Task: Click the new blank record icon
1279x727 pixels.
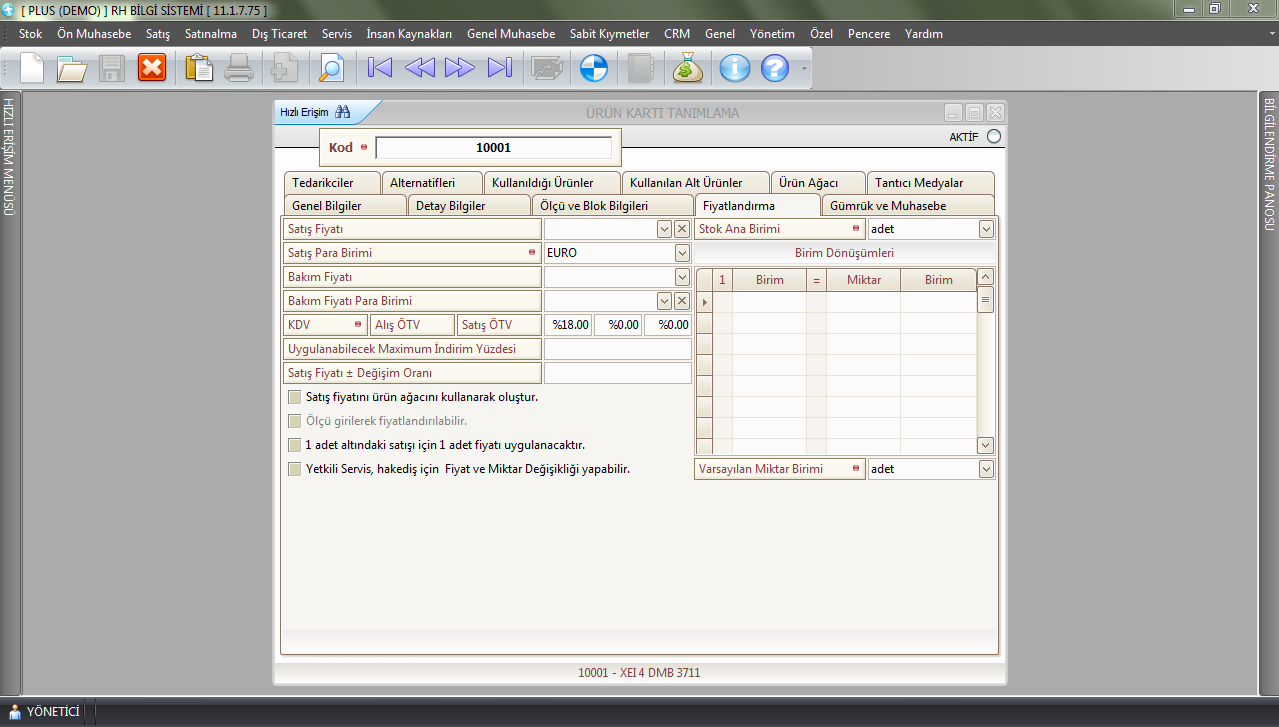Action: click(x=32, y=68)
